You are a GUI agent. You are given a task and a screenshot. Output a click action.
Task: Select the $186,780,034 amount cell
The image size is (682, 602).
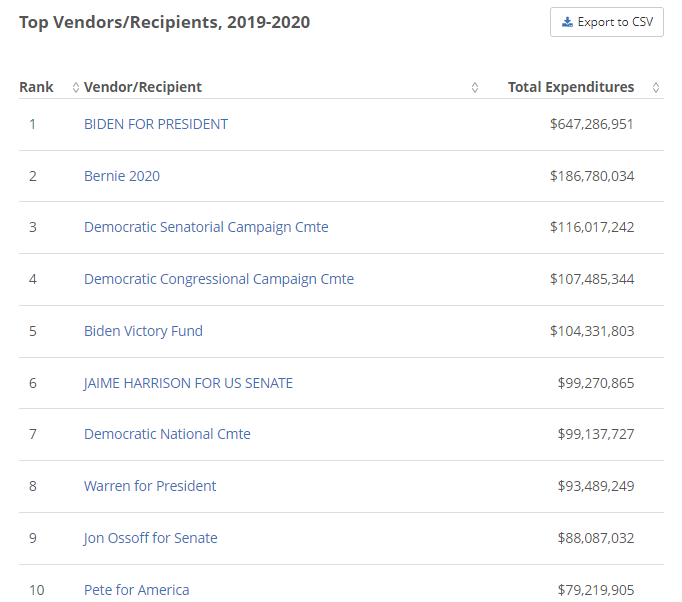tap(592, 176)
